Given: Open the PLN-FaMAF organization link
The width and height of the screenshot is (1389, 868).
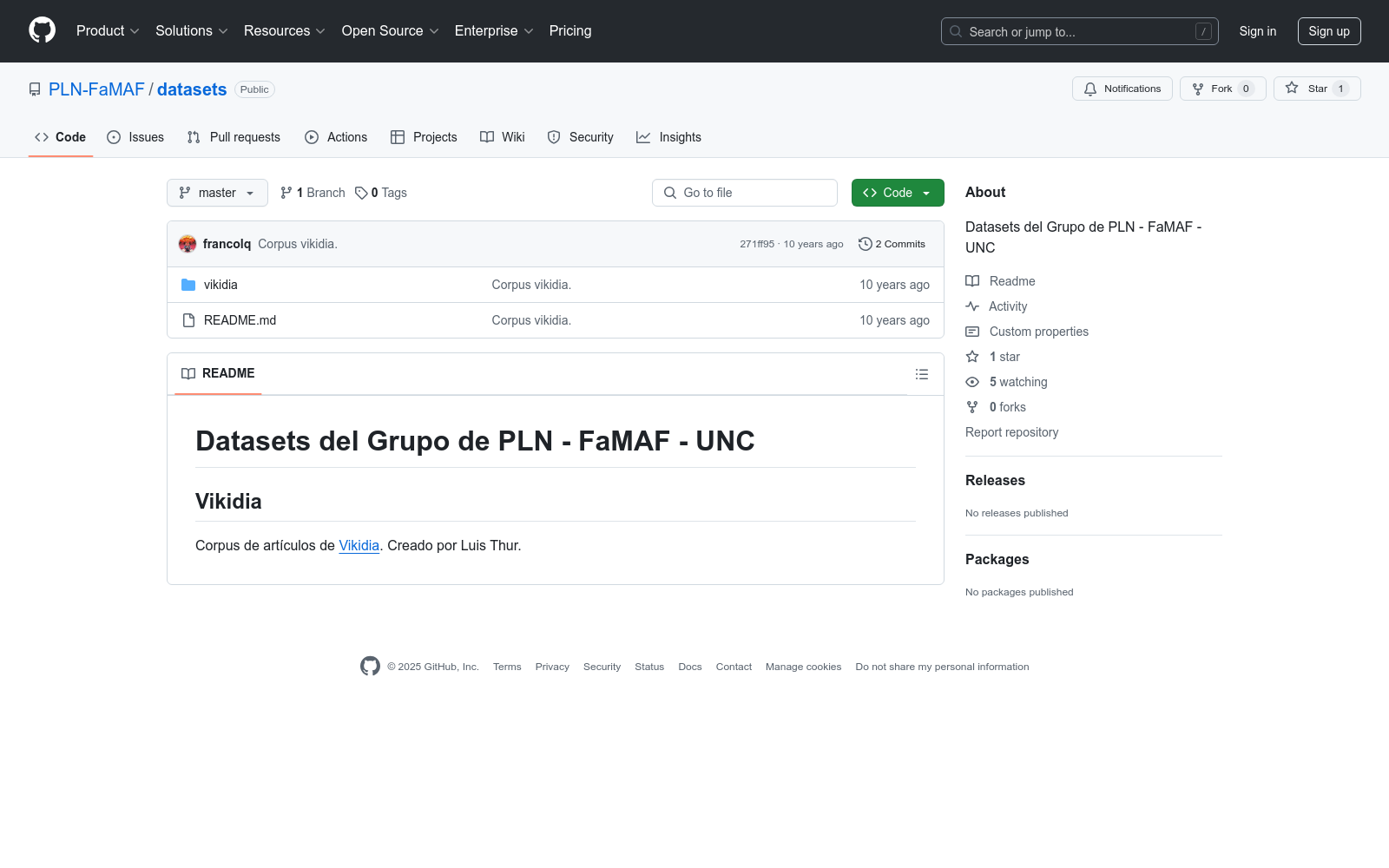Looking at the screenshot, I should point(96,89).
